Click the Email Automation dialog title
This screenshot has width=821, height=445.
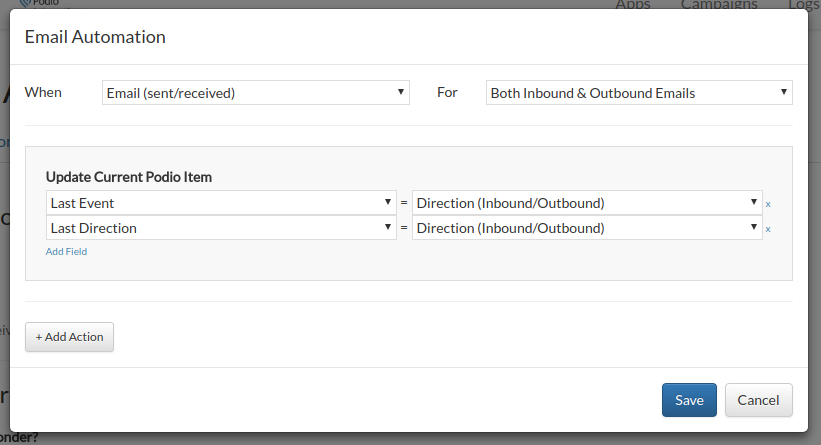pyautogui.click(x=95, y=37)
